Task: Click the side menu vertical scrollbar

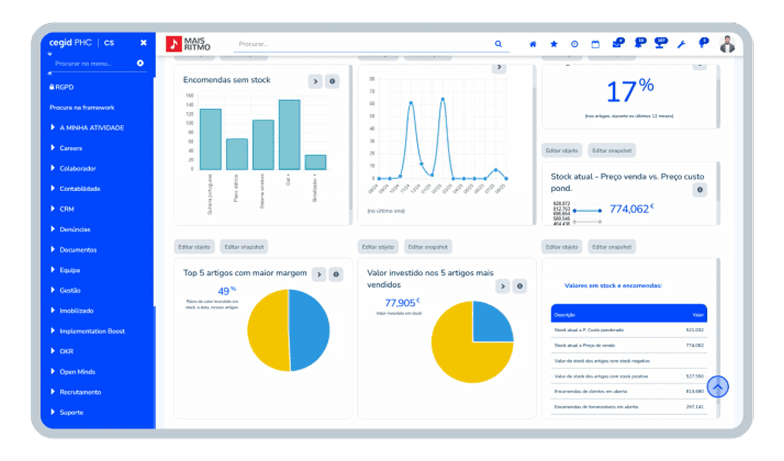Action: [154, 190]
